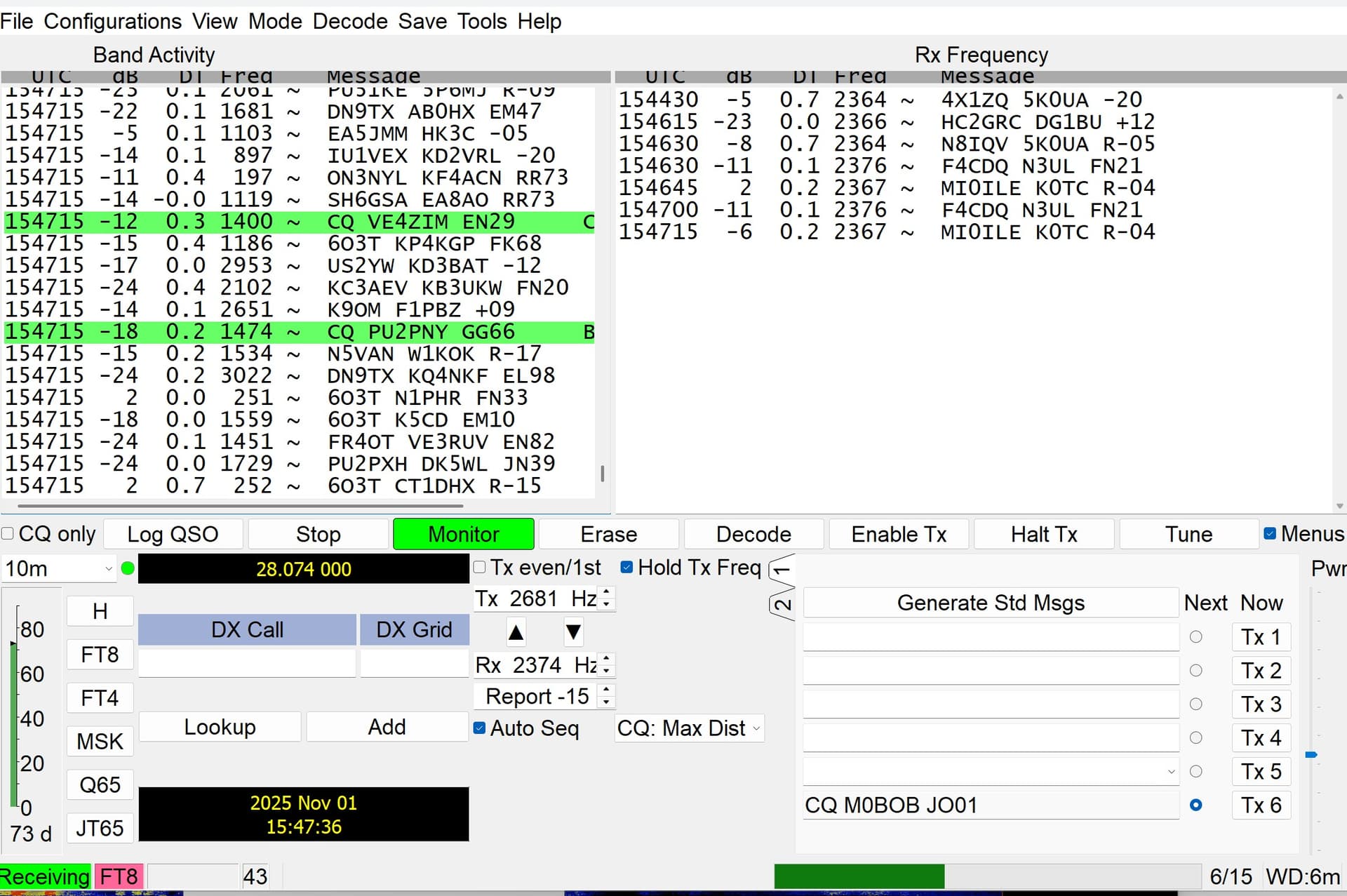This screenshot has height=896, width=1347.
Task: Click the Enable Tx button
Action: [898, 535]
